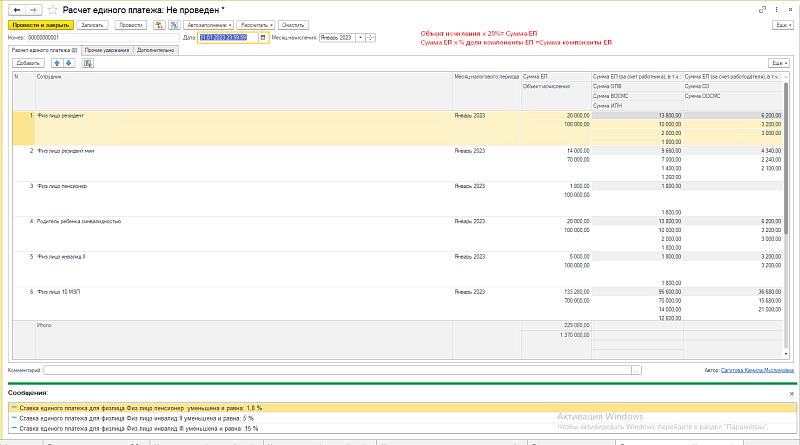Image resolution: width=800 pixels, height=445 pixels.
Task: Close the Сообщения panel
Action: (x=792, y=394)
